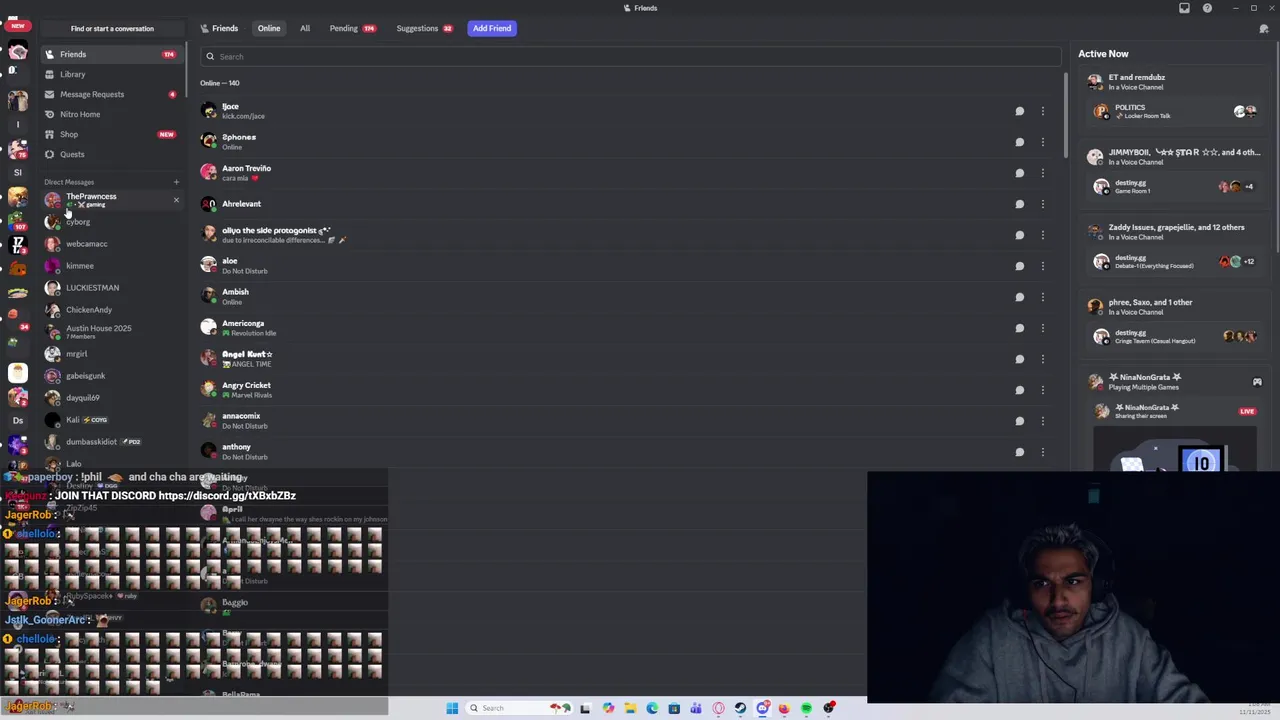Message Ambish using the chat icon
The height and width of the screenshot is (720, 1280).
click(1019, 297)
